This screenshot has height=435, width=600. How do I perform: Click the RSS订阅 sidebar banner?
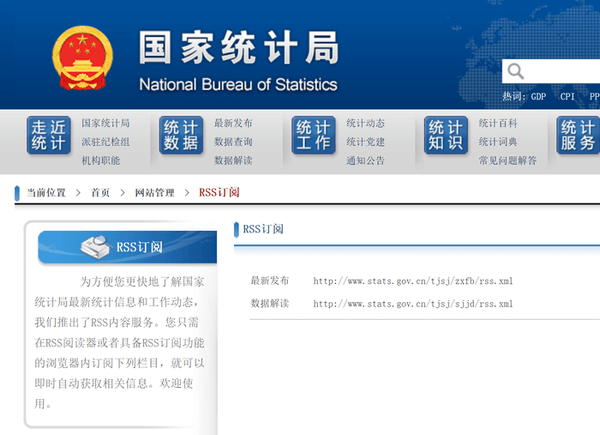[x=127, y=247]
